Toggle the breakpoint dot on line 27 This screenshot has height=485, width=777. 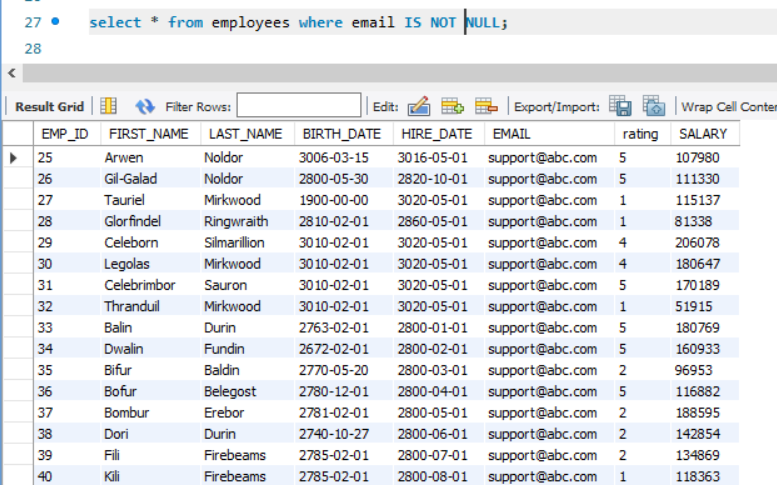(x=56, y=21)
